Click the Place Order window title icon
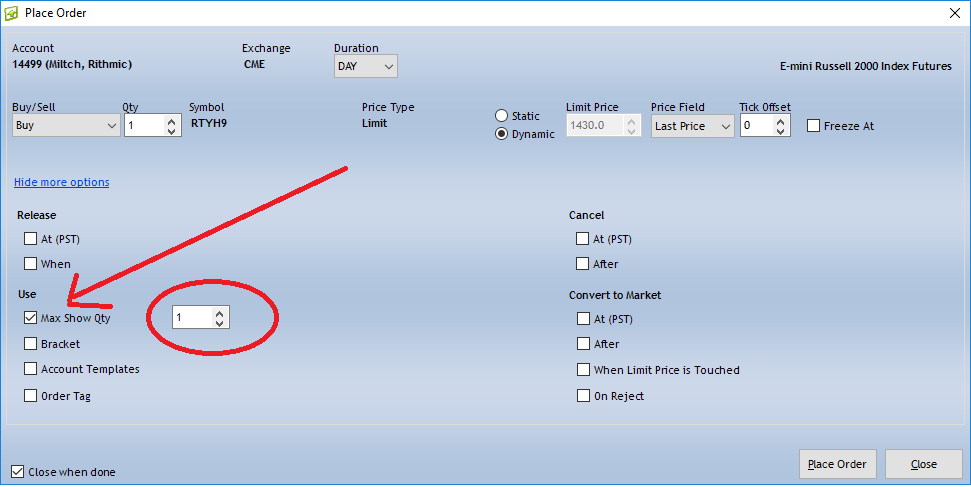Image resolution: width=971 pixels, height=487 pixels. pyautogui.click(x=11, y=12)
